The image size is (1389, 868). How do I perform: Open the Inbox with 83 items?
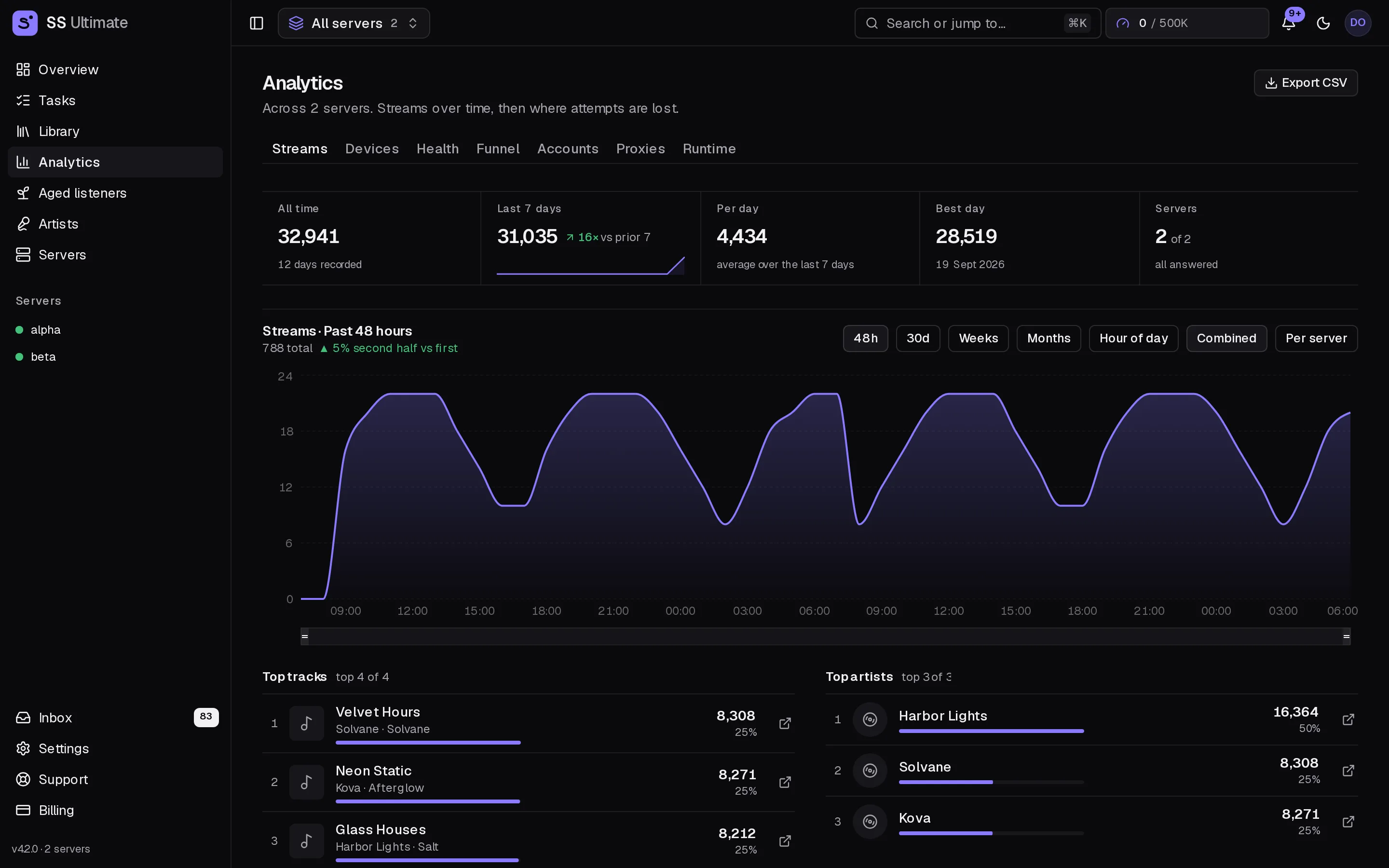pos(115,718)
